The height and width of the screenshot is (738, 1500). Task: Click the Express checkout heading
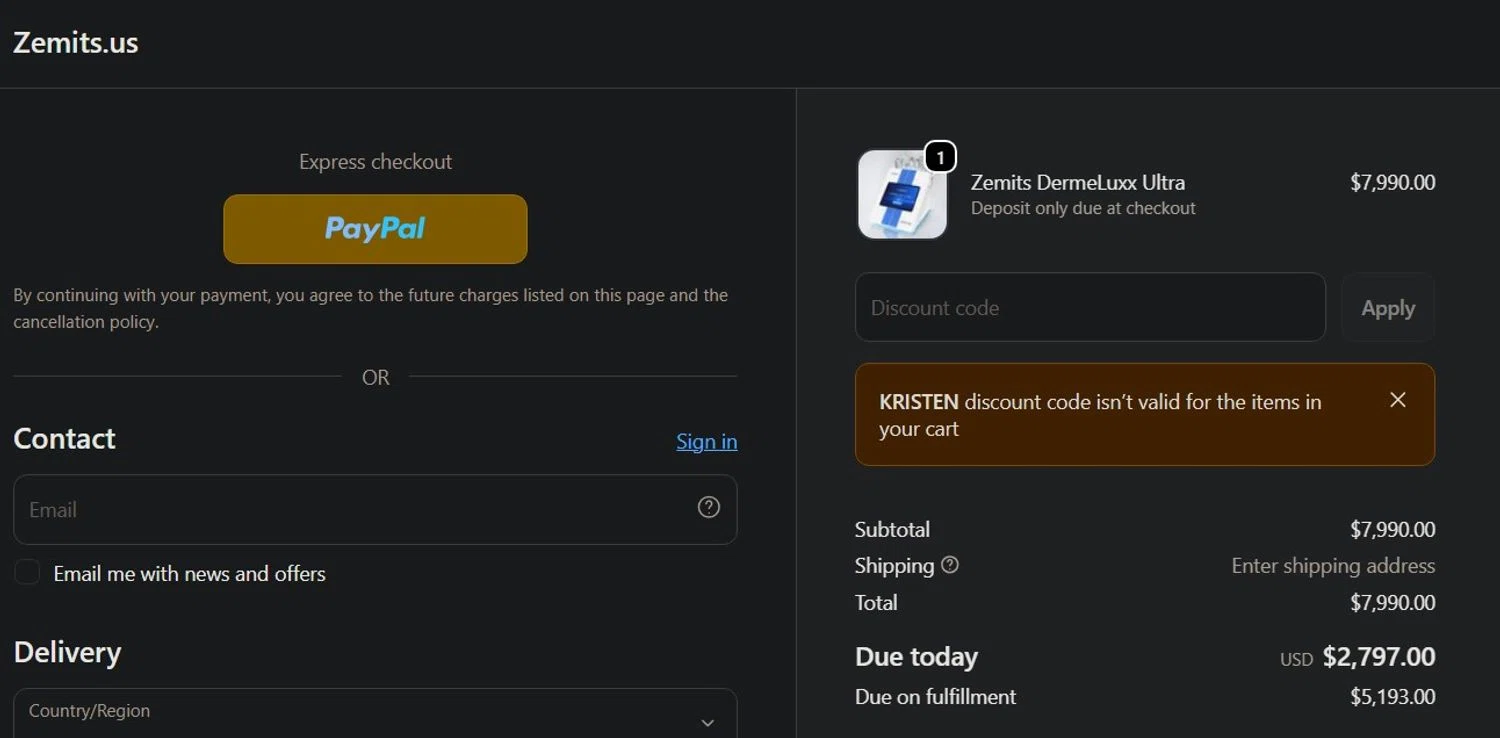[375, 162]
